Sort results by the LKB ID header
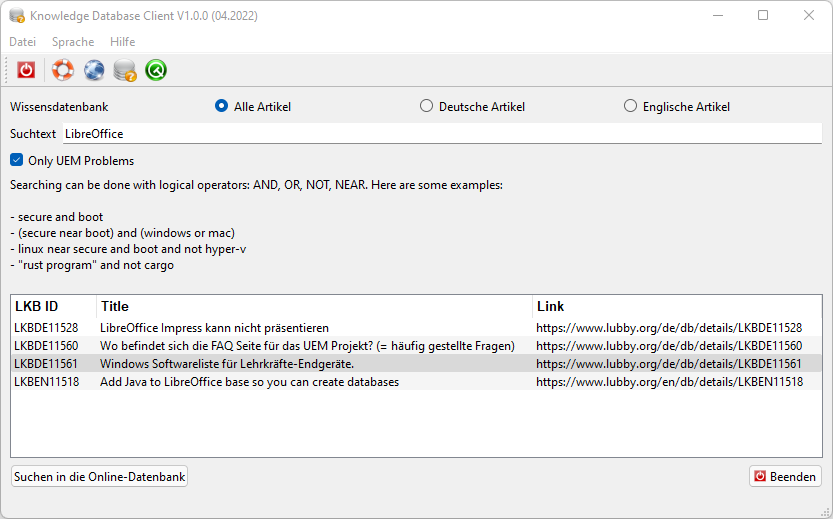 tap(54, 307)
